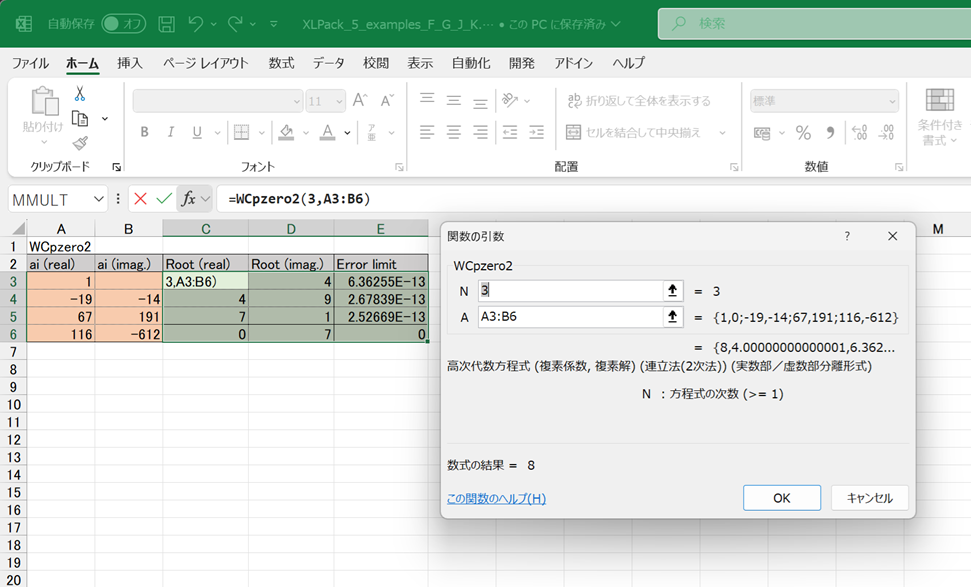Switch to the 挿入 ribbon tab

[130, 63]
